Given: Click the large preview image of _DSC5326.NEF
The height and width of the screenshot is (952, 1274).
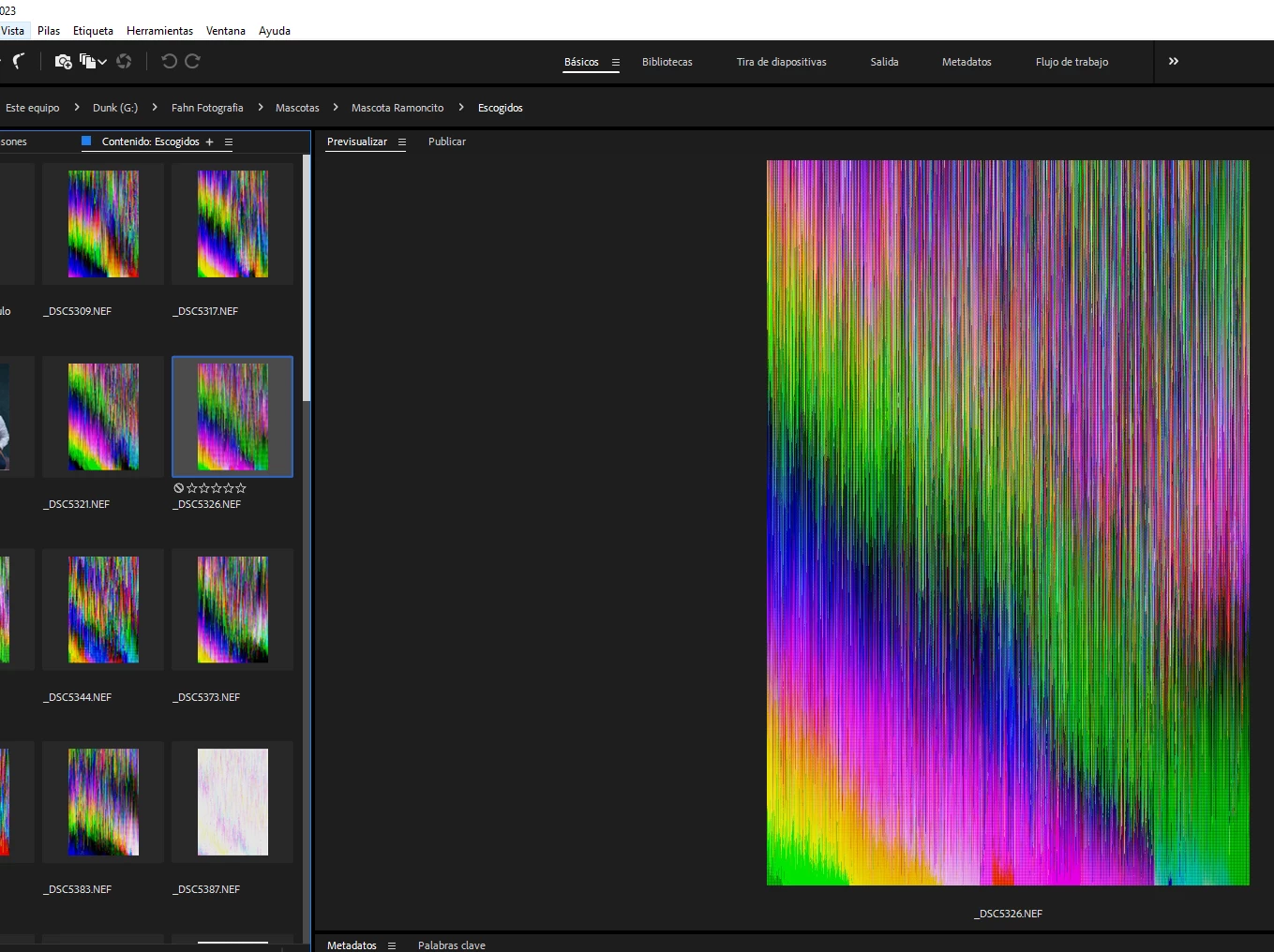Looking at the screenshot, I should pyautogui.click(x=1008, y=523).
